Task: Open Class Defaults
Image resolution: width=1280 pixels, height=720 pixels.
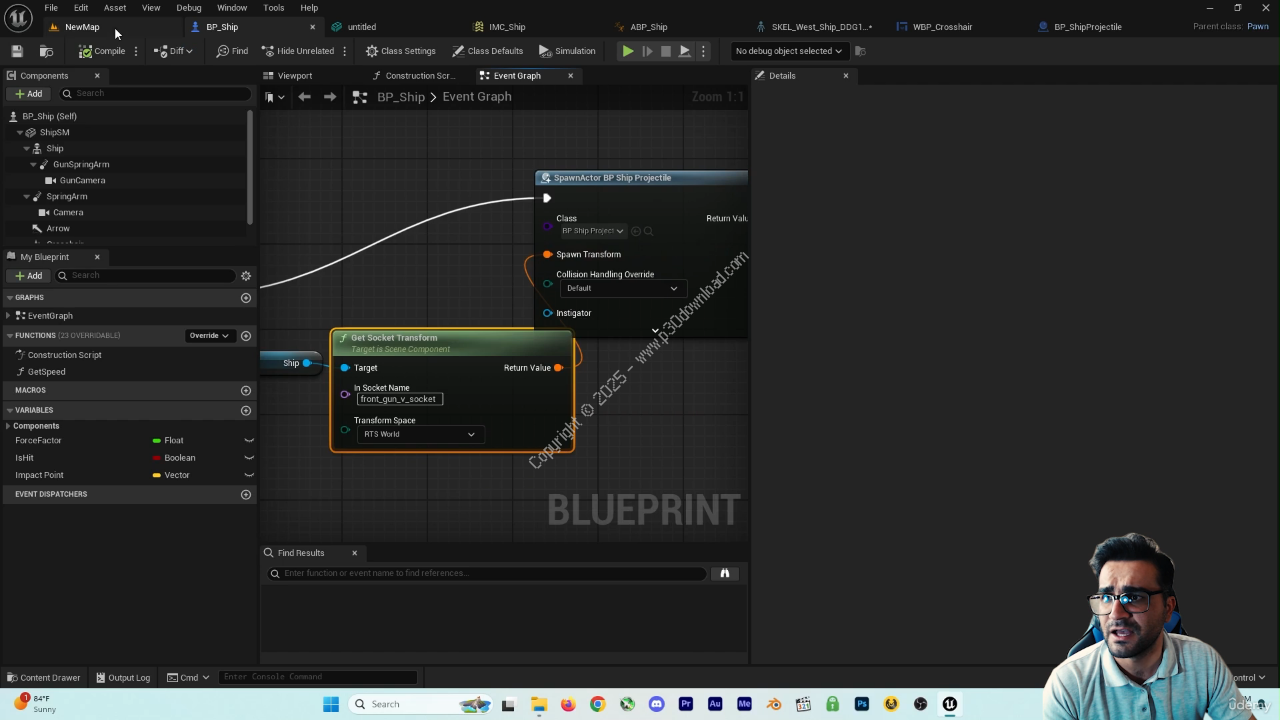Action: coord(487,51)
